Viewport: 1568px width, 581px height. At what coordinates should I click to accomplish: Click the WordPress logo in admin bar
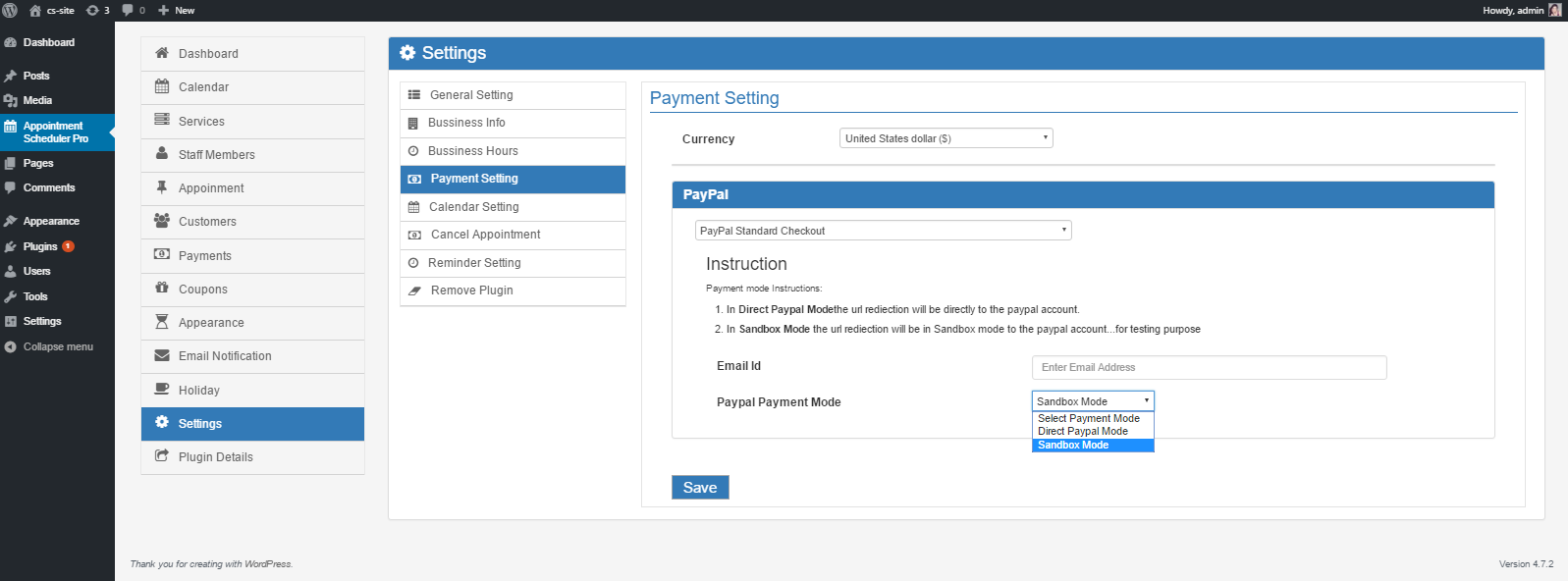point(10,10)
